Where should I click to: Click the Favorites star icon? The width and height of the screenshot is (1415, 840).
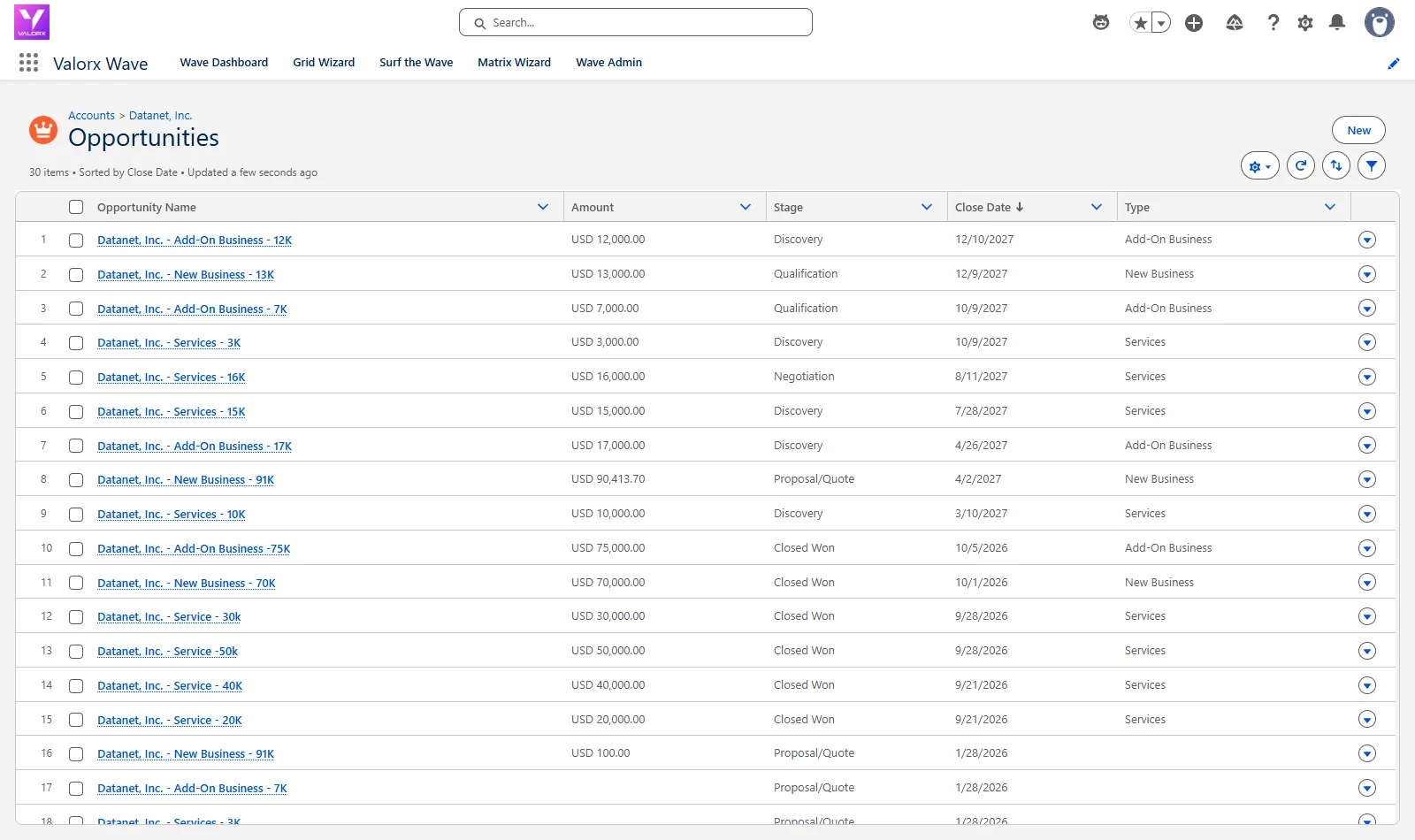click(1141, 23)
